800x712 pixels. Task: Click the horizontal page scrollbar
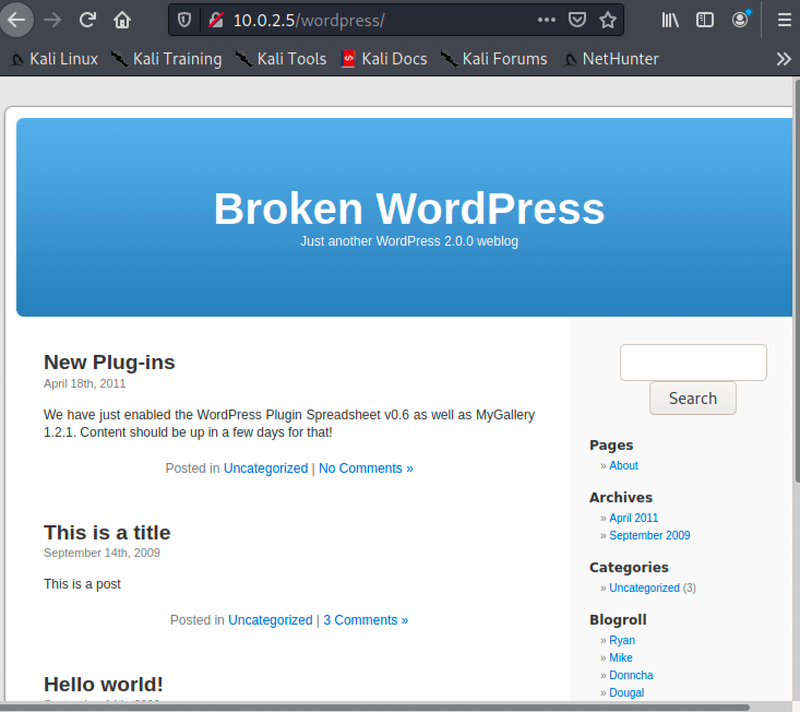(375, 708)
